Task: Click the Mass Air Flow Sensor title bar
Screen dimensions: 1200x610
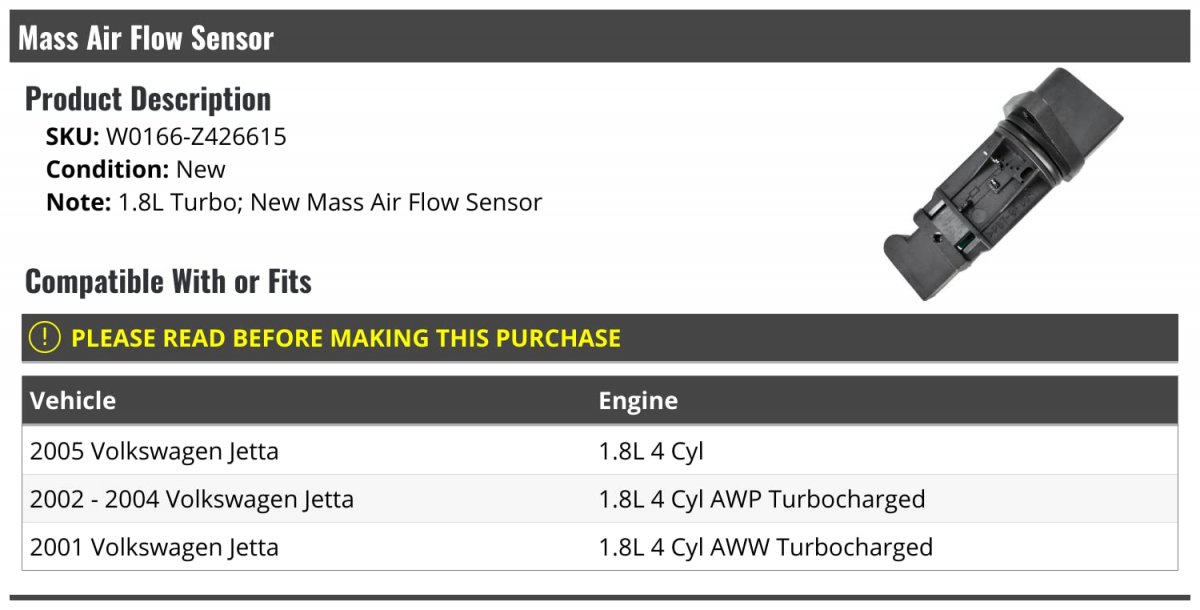Action: pos(600,37)
